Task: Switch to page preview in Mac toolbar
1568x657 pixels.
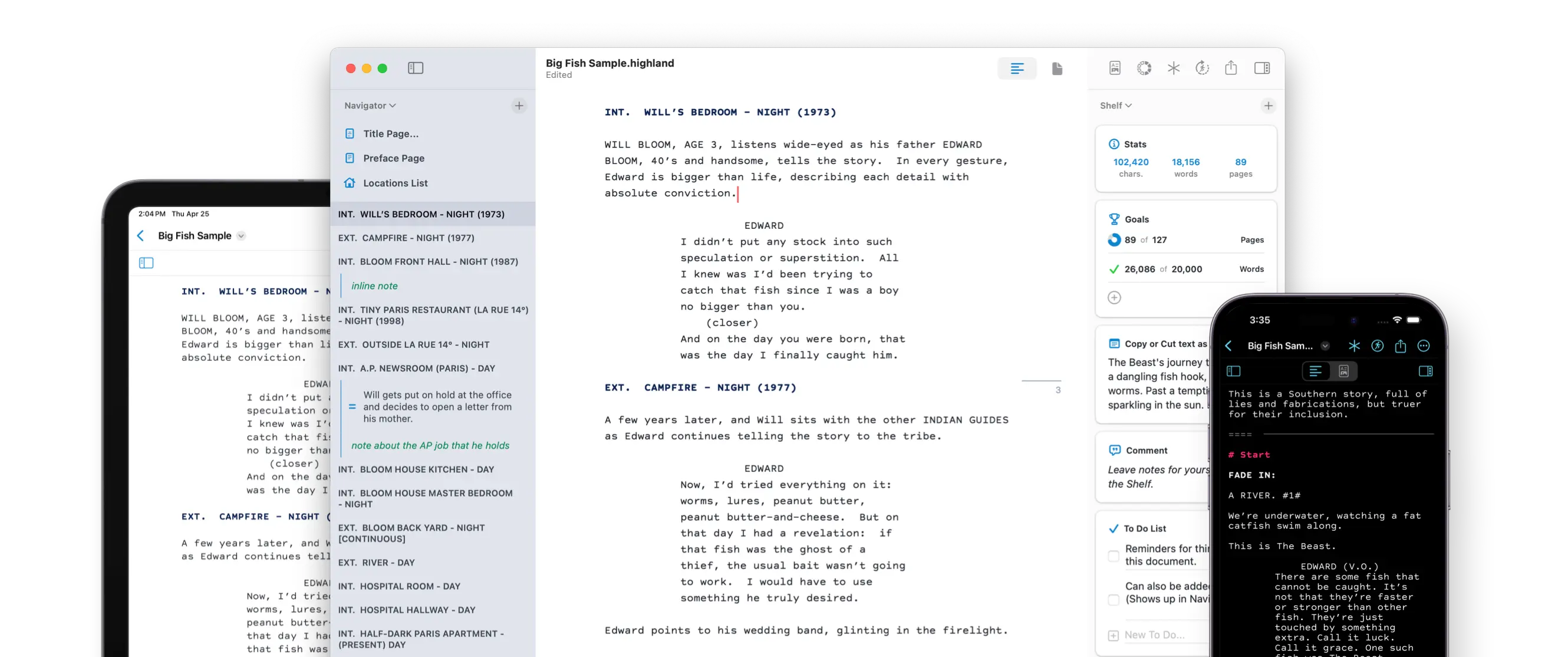Action: (1057, 69)
